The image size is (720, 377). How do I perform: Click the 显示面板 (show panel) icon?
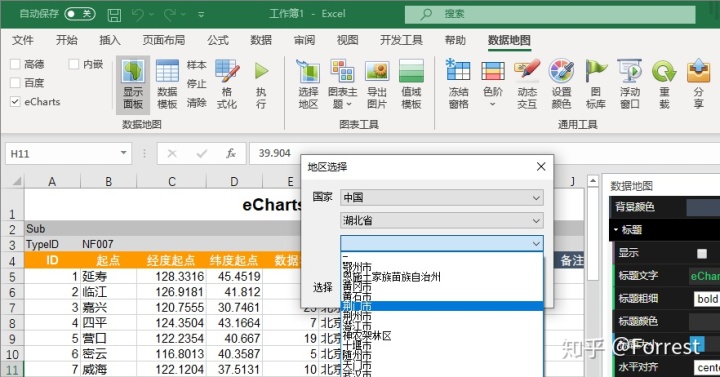[133, 85]
